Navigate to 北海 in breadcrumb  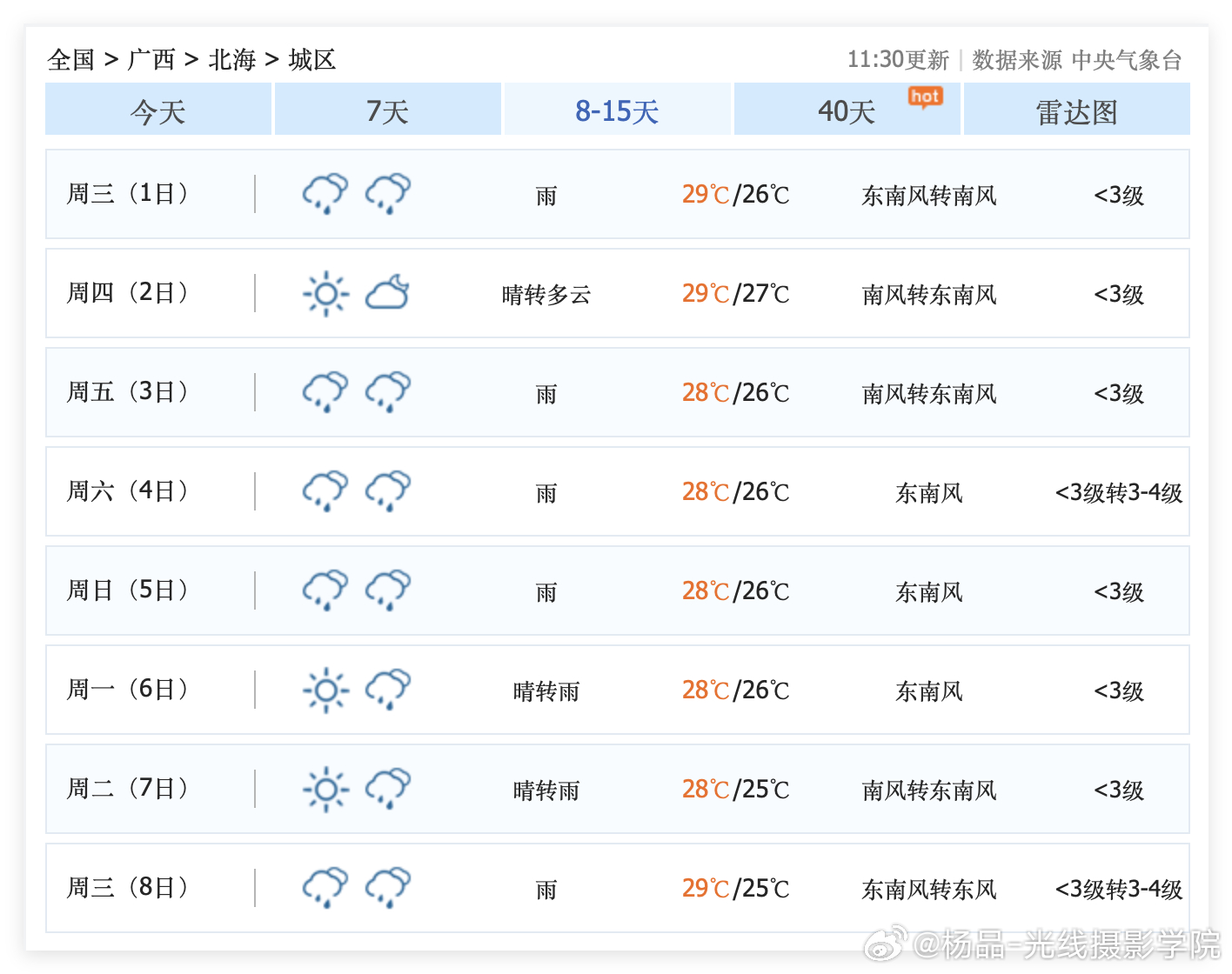(x=232, y=60)
